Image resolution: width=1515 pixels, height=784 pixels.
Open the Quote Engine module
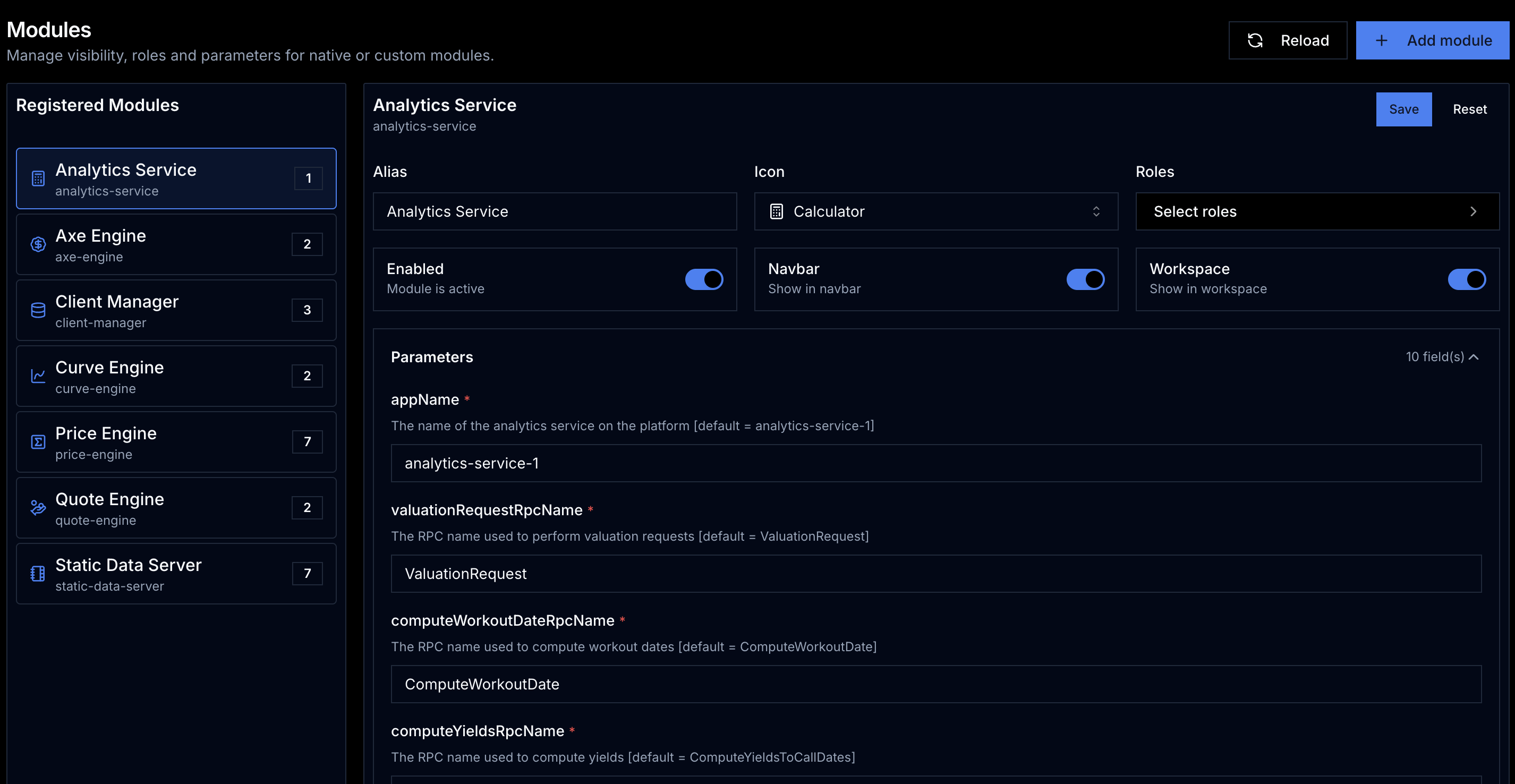coord(176,508)
